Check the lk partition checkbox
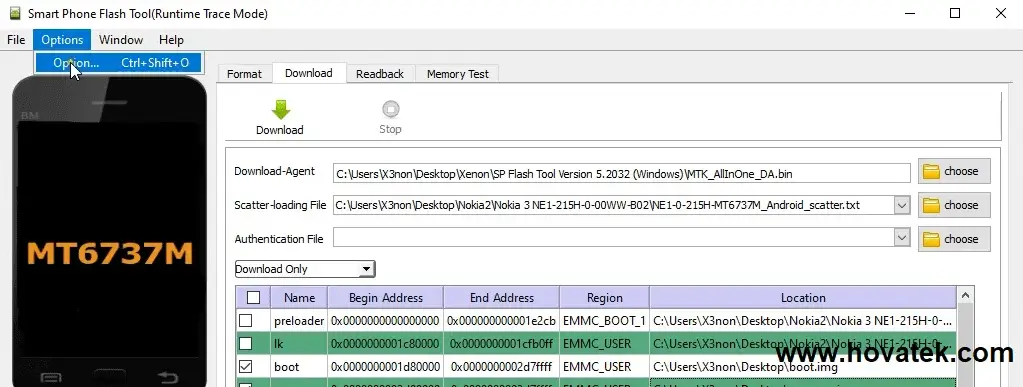Image resolution: width=1023 pixels, height=387 pixels. (245, 343)
